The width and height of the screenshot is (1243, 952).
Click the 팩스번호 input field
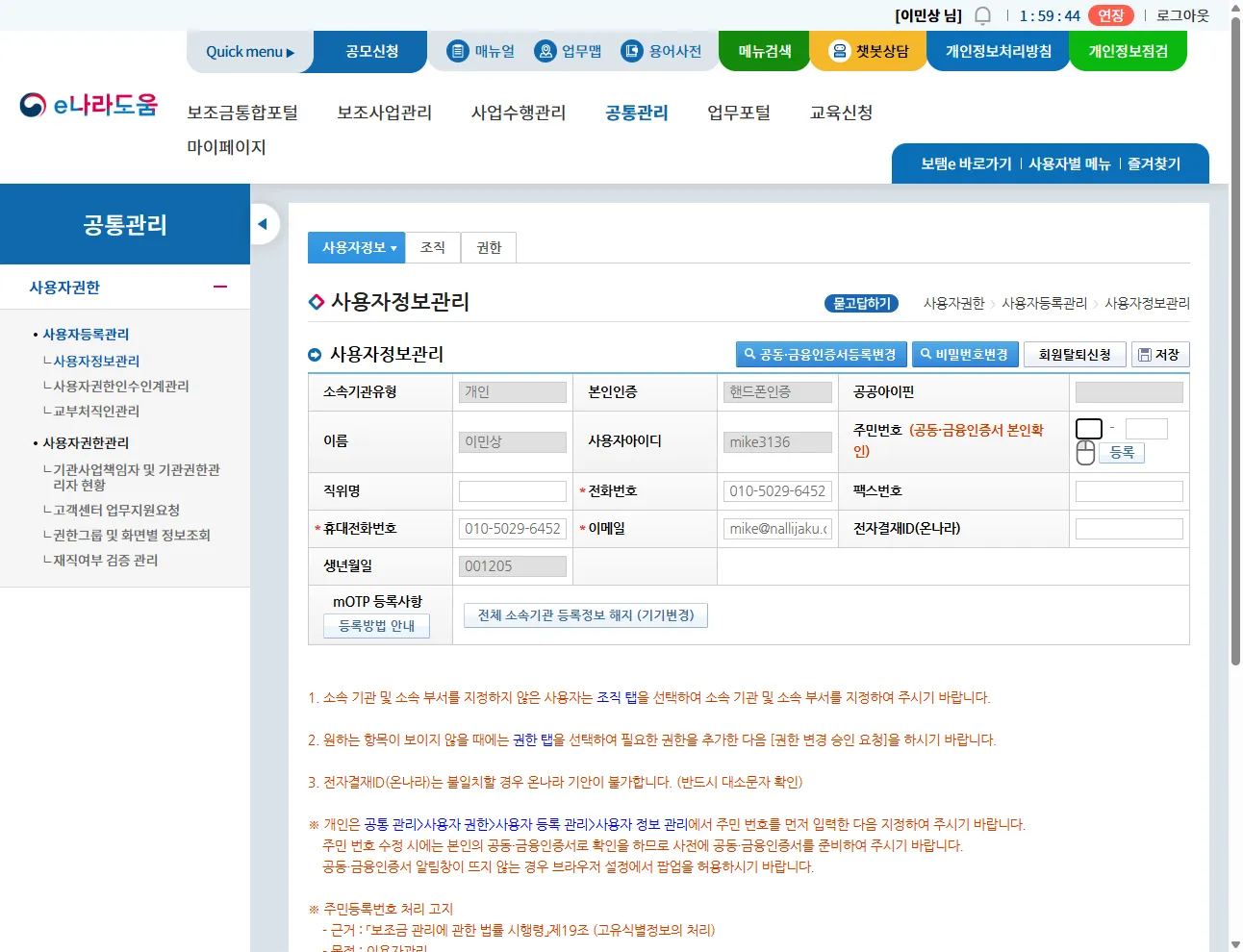coord(1129,491)
